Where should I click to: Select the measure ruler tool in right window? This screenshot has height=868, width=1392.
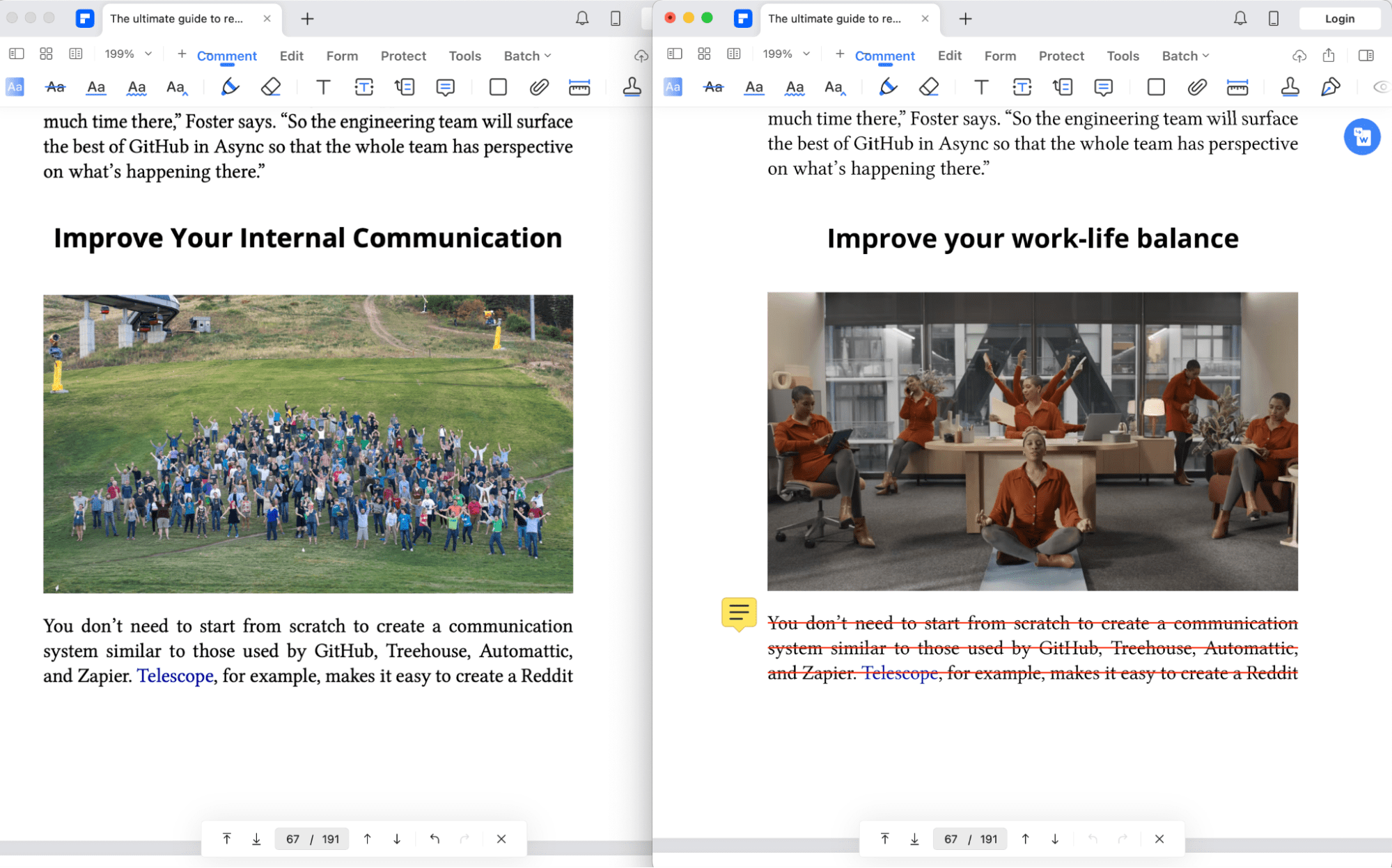(1237, 87)
